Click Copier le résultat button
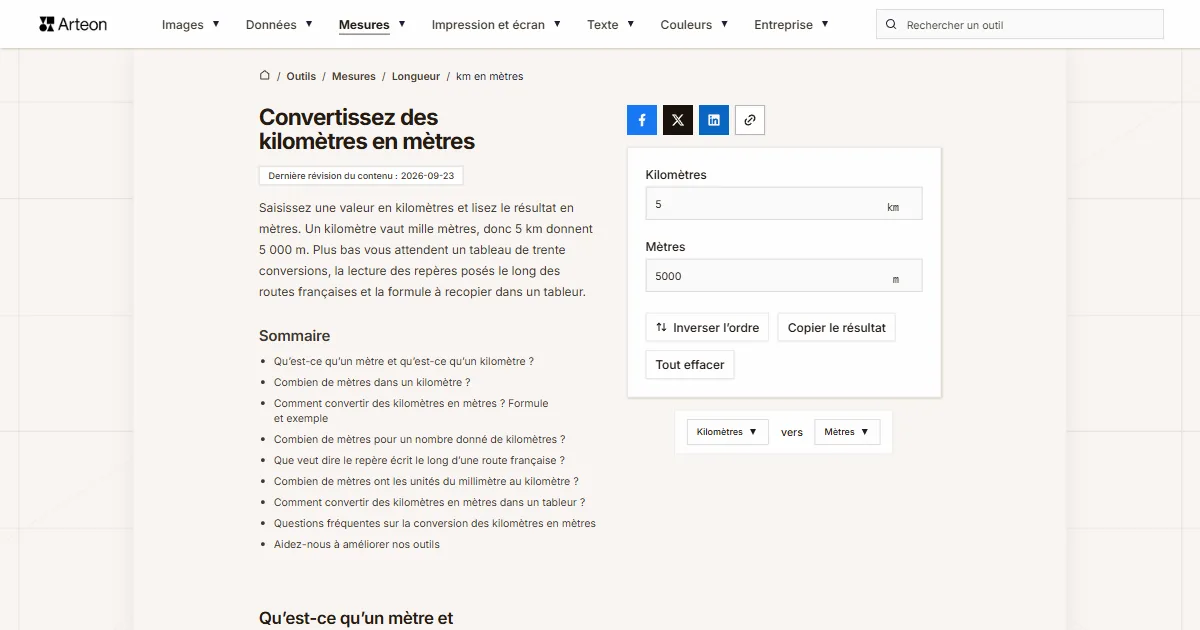This screenshot has height=630, width=1200. click(837, 327)
